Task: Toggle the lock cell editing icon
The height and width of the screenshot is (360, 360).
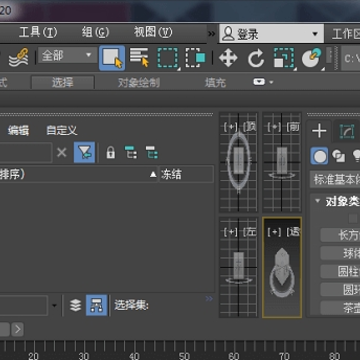Action: (x=110, y=153)
